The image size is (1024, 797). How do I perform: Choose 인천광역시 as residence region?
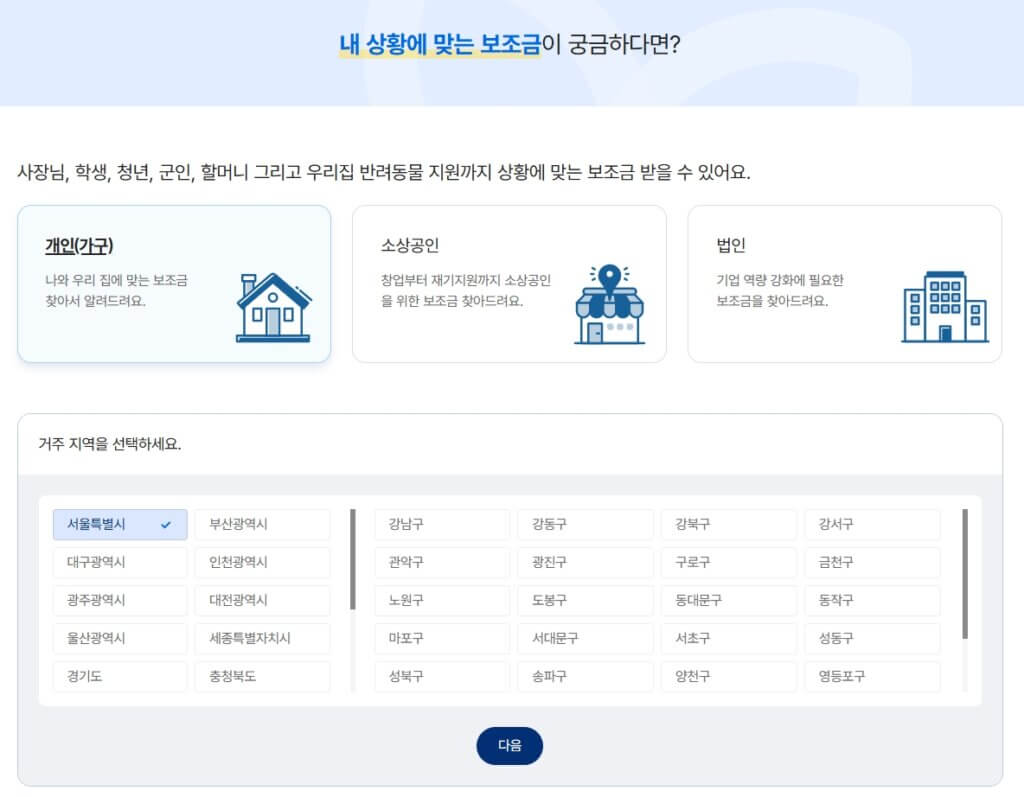point(262,562)
